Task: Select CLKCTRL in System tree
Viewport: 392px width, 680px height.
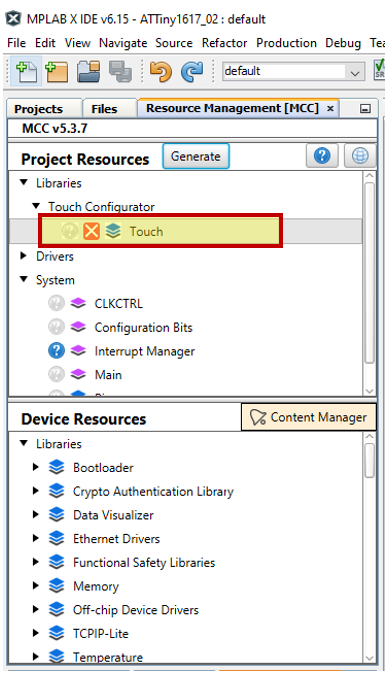Action: [118, 304]
